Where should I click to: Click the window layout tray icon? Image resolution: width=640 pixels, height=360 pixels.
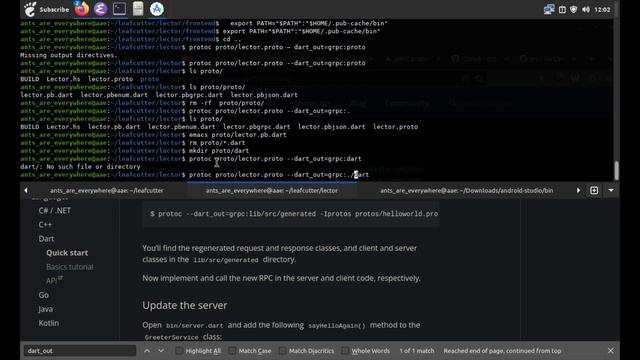tap(562, 9)
